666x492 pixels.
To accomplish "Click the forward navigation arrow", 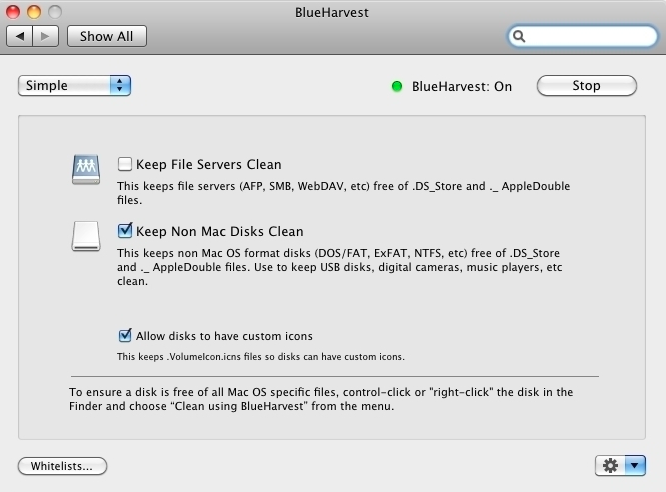I will coord(45,37).
